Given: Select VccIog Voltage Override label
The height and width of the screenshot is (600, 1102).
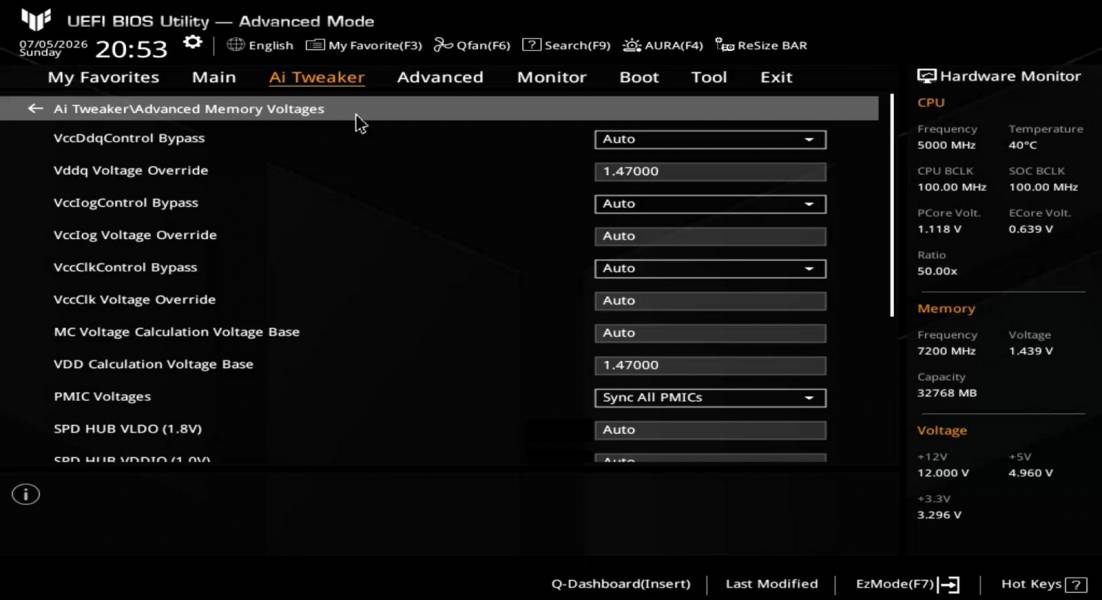Looking at the screenshot, I should coord(135,235).
